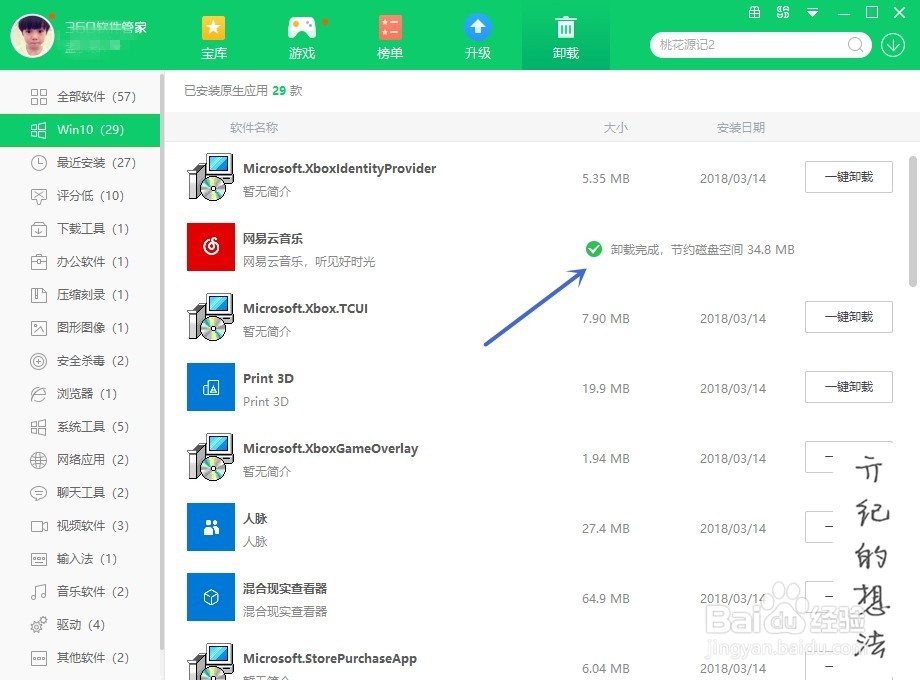This screenshot has width=920, height=680.
Task: Click the 混合现实查看器 title text
Action: tap(285, 588)
